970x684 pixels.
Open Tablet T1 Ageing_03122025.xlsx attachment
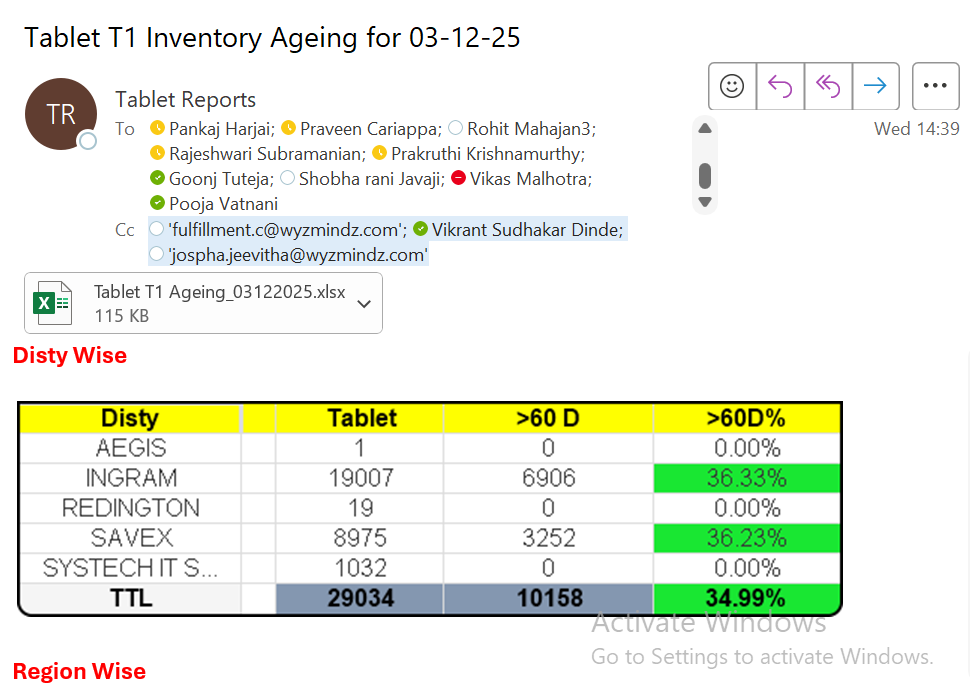click(219, 293)
